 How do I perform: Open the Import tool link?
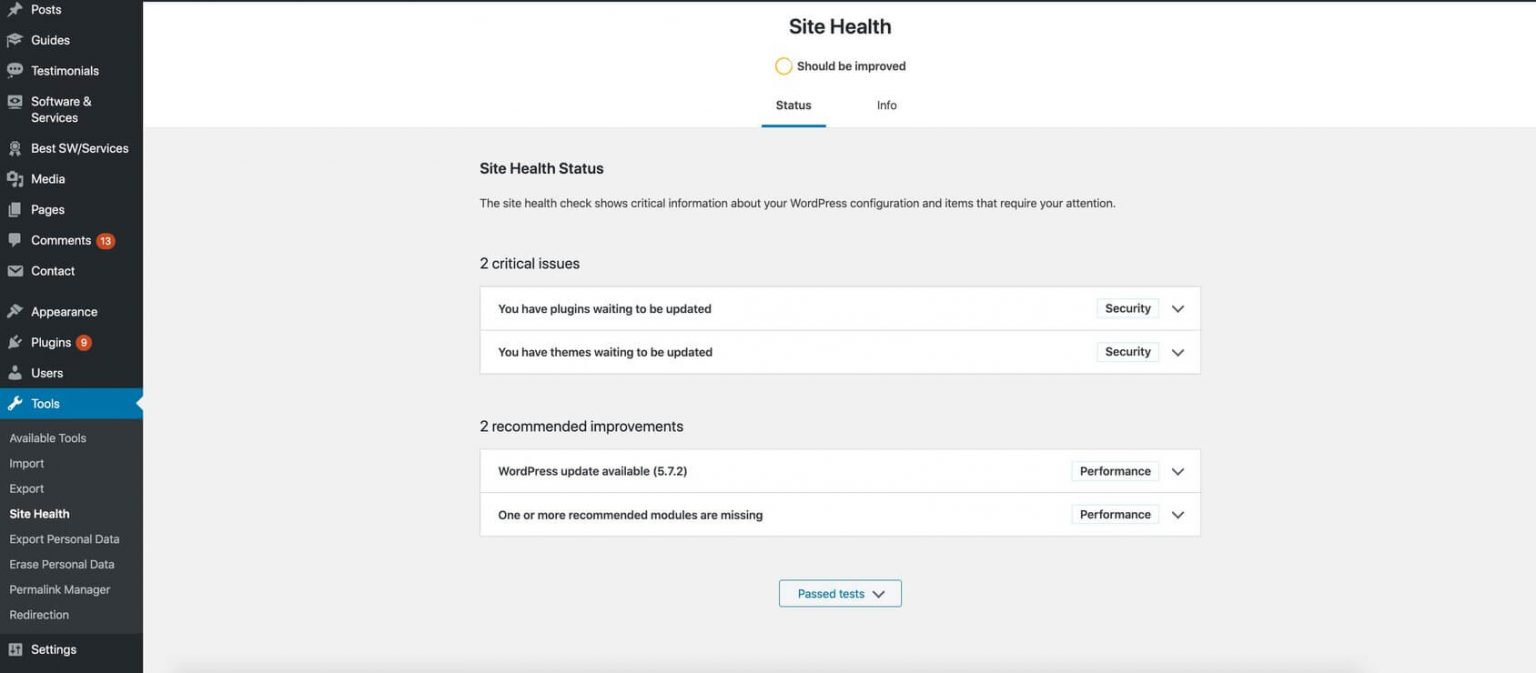[26, 463]
